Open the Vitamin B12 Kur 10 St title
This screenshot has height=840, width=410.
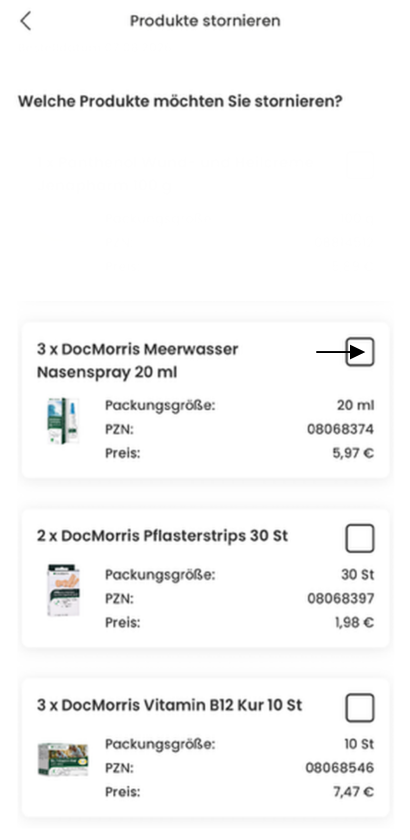[x=169, y=704]
